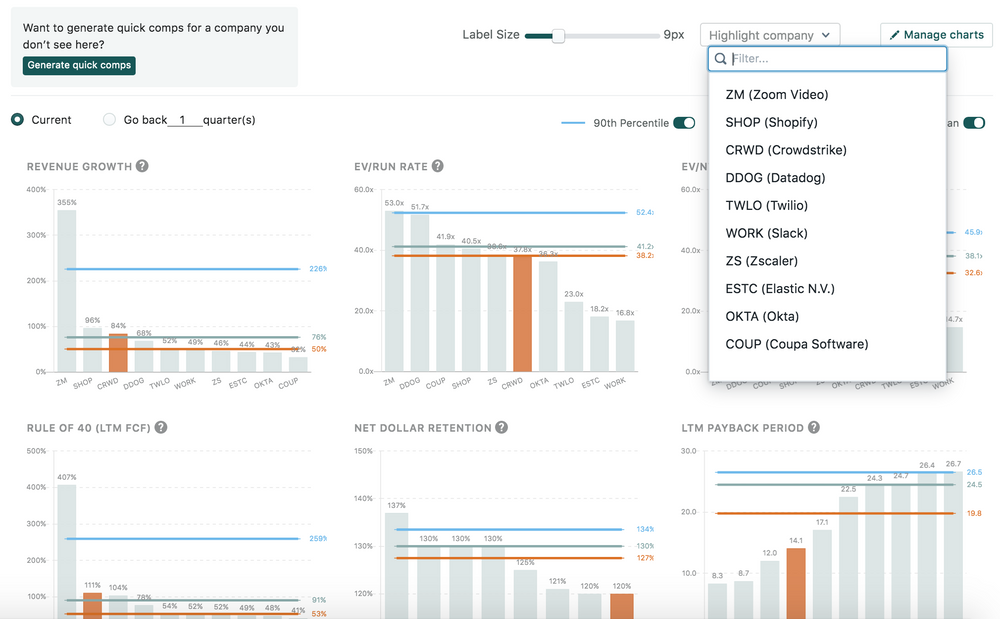
Task: Click the pencil icon on Manage charts
Action: pyautogui.click(x=896, y=34)
